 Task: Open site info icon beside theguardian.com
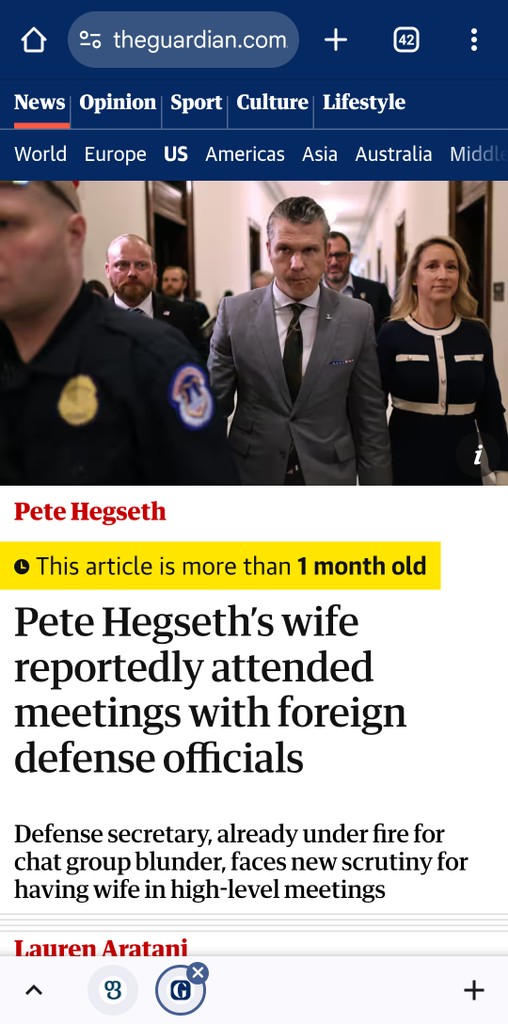[91, 40]
